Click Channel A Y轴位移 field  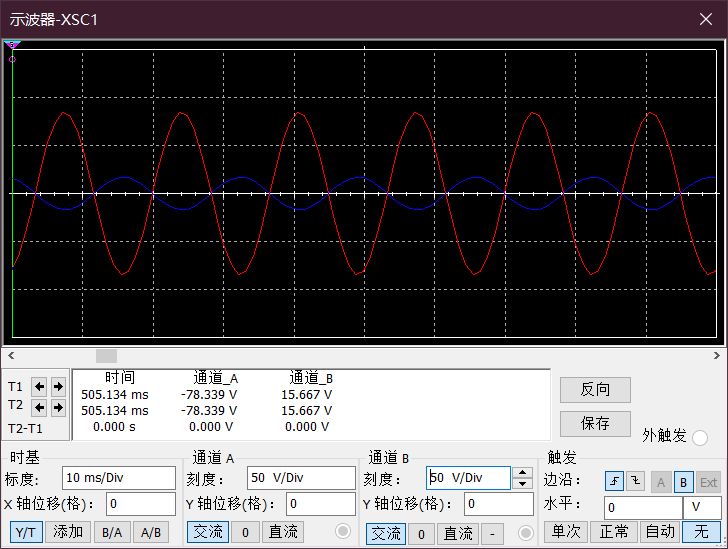[x=321, y=504]
